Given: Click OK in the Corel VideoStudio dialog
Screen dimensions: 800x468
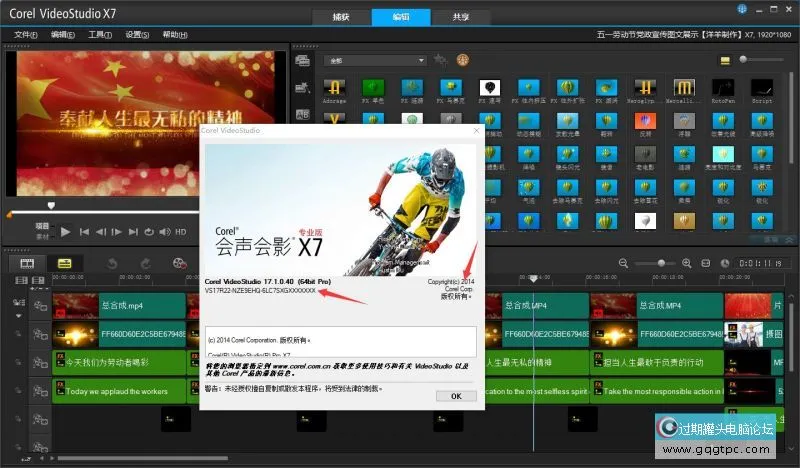Looking at the screenshot, I should coord(456,396).
